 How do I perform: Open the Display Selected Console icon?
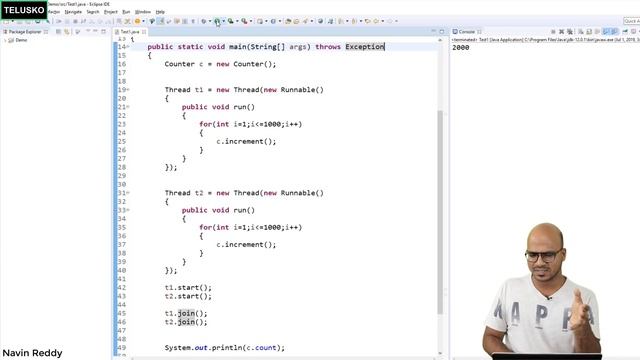(x=633, y=31)
